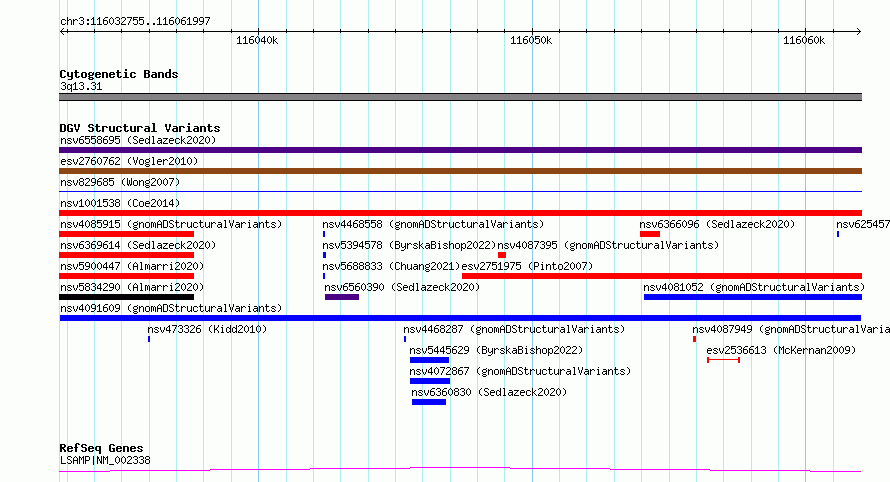890x482 pixels.
Task: Open esv2760762 (Vogler2010) variant label
Action: click(129, 161)
